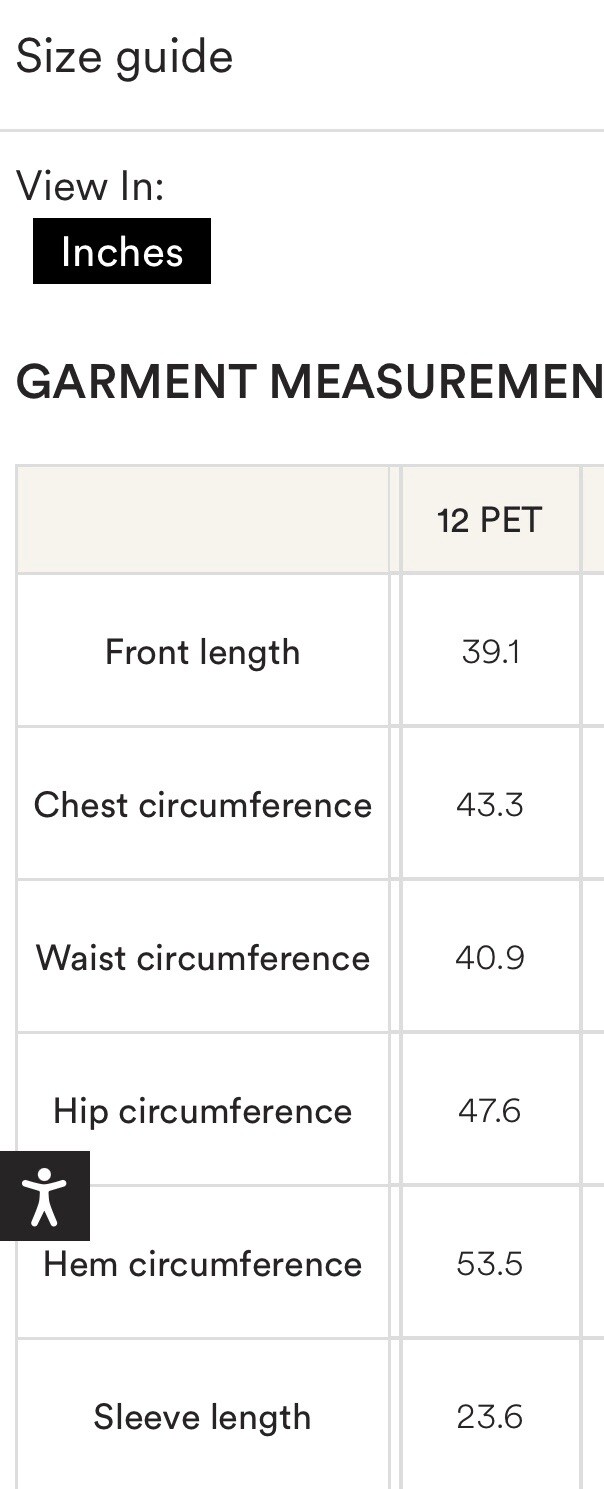Click the Front length row label
Image resolution: width=604 pixels, height=1489 pixels.
(x=203, y=652)
